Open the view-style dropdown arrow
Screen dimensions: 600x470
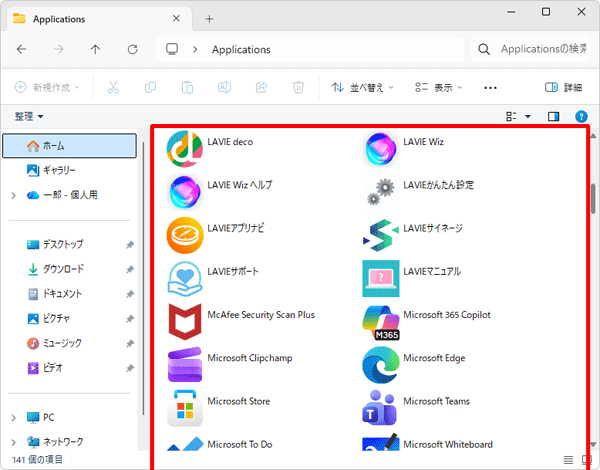(528, 116)
